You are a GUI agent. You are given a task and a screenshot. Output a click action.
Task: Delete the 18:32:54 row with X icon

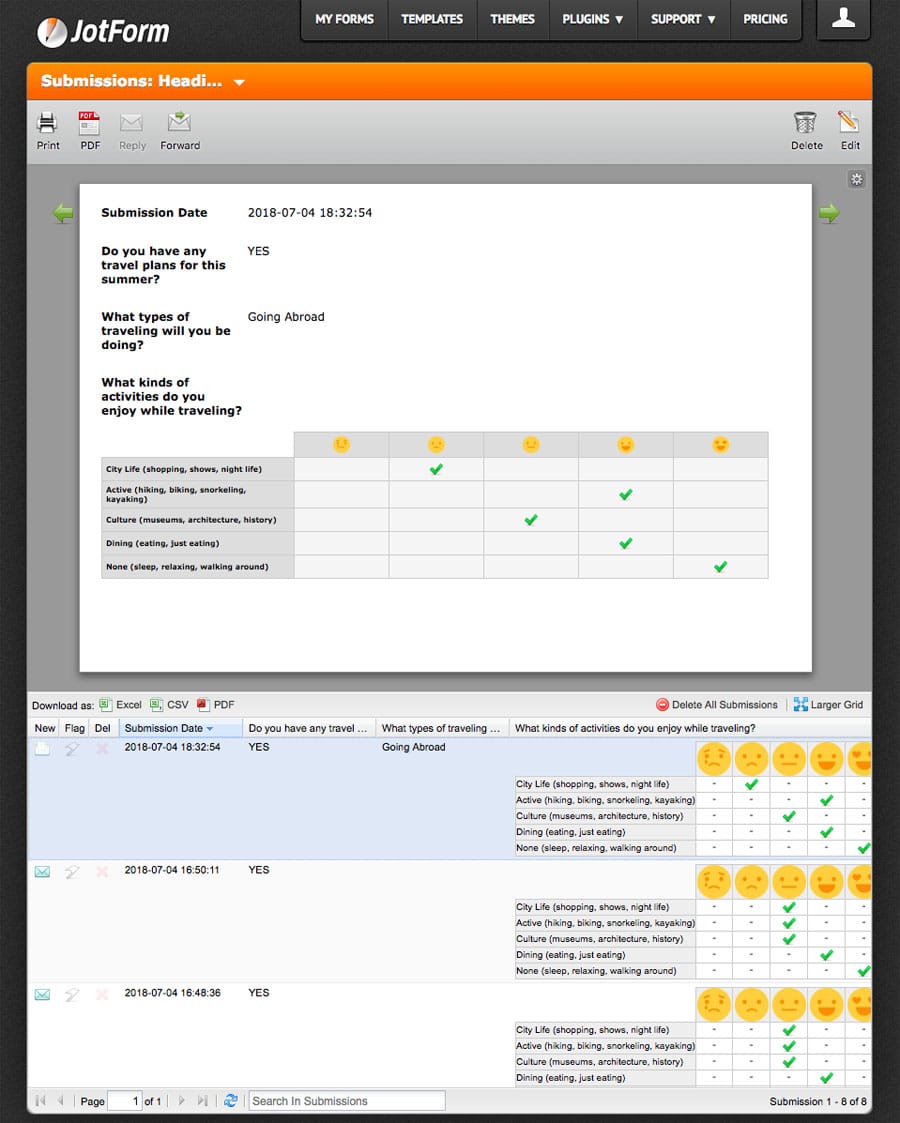[x=102, y=748]
